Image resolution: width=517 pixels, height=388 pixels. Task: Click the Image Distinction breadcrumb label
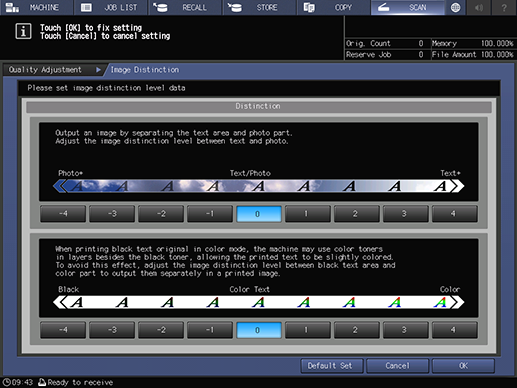click(145, 70)
